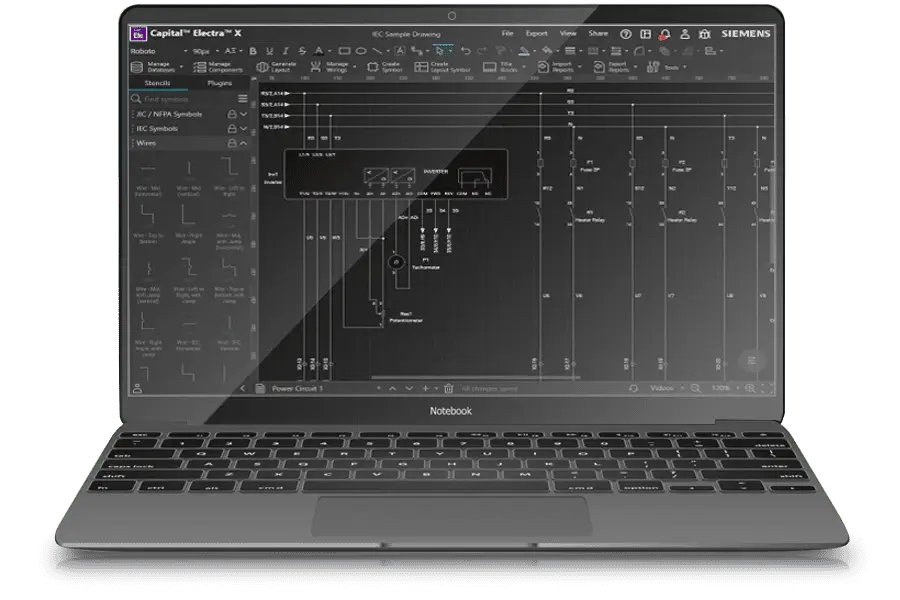Click the trash icon to delete page

coord(449,388)
